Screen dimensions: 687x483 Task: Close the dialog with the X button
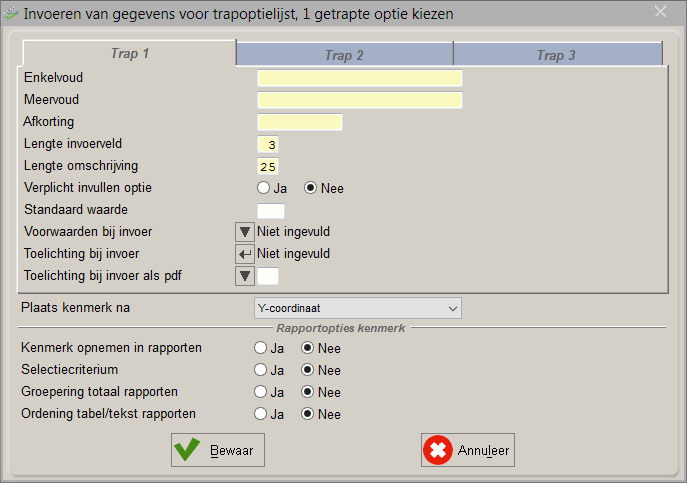click(660, 12)
